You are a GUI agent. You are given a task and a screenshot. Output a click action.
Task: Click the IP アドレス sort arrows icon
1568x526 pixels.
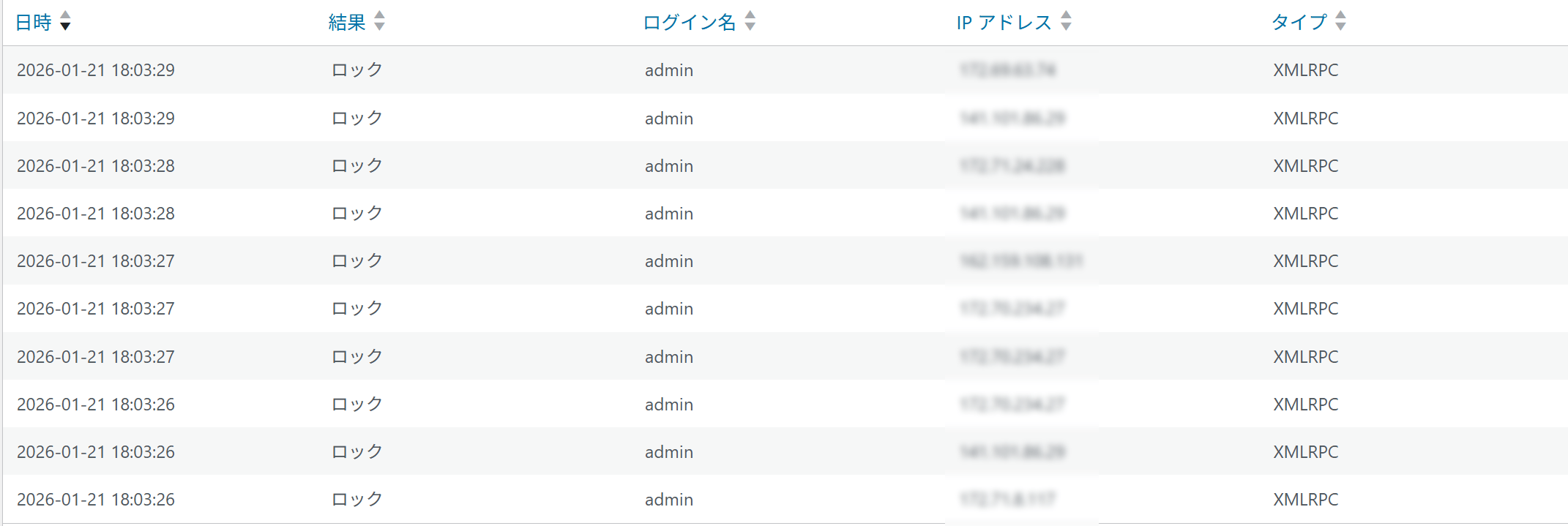1066,21
